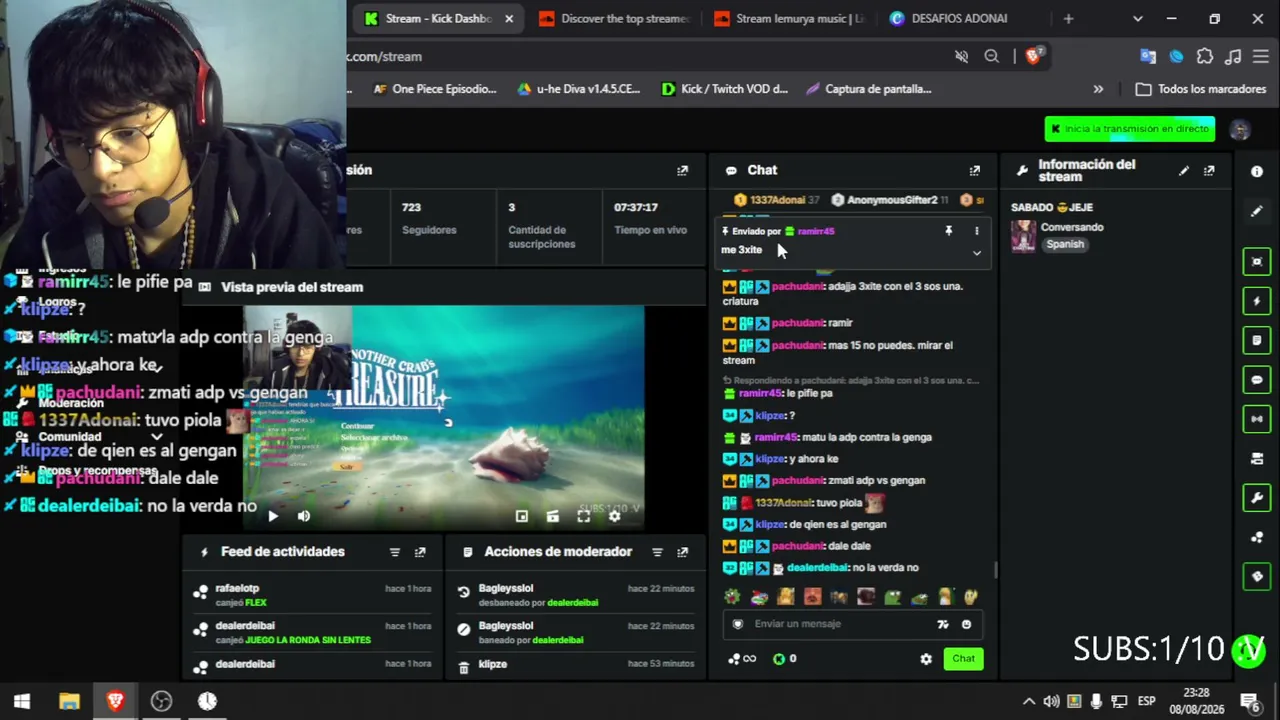Toggle the wrench stream info widget in sidebar
This screenshot has width=1280, height=720.
point(1257,498)
